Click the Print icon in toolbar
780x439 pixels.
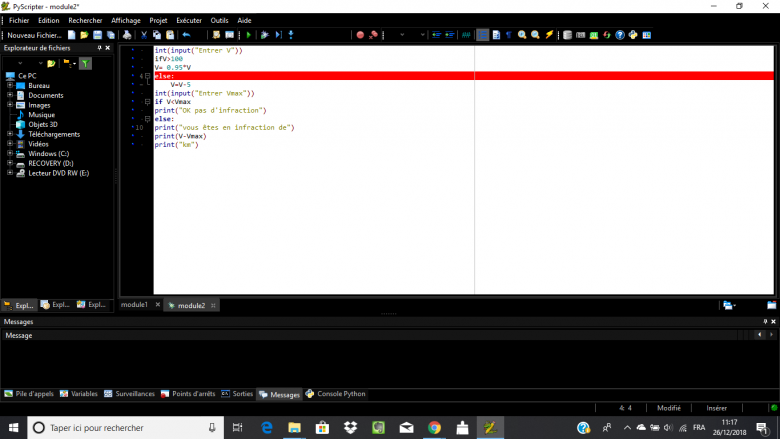click(127, 35)
